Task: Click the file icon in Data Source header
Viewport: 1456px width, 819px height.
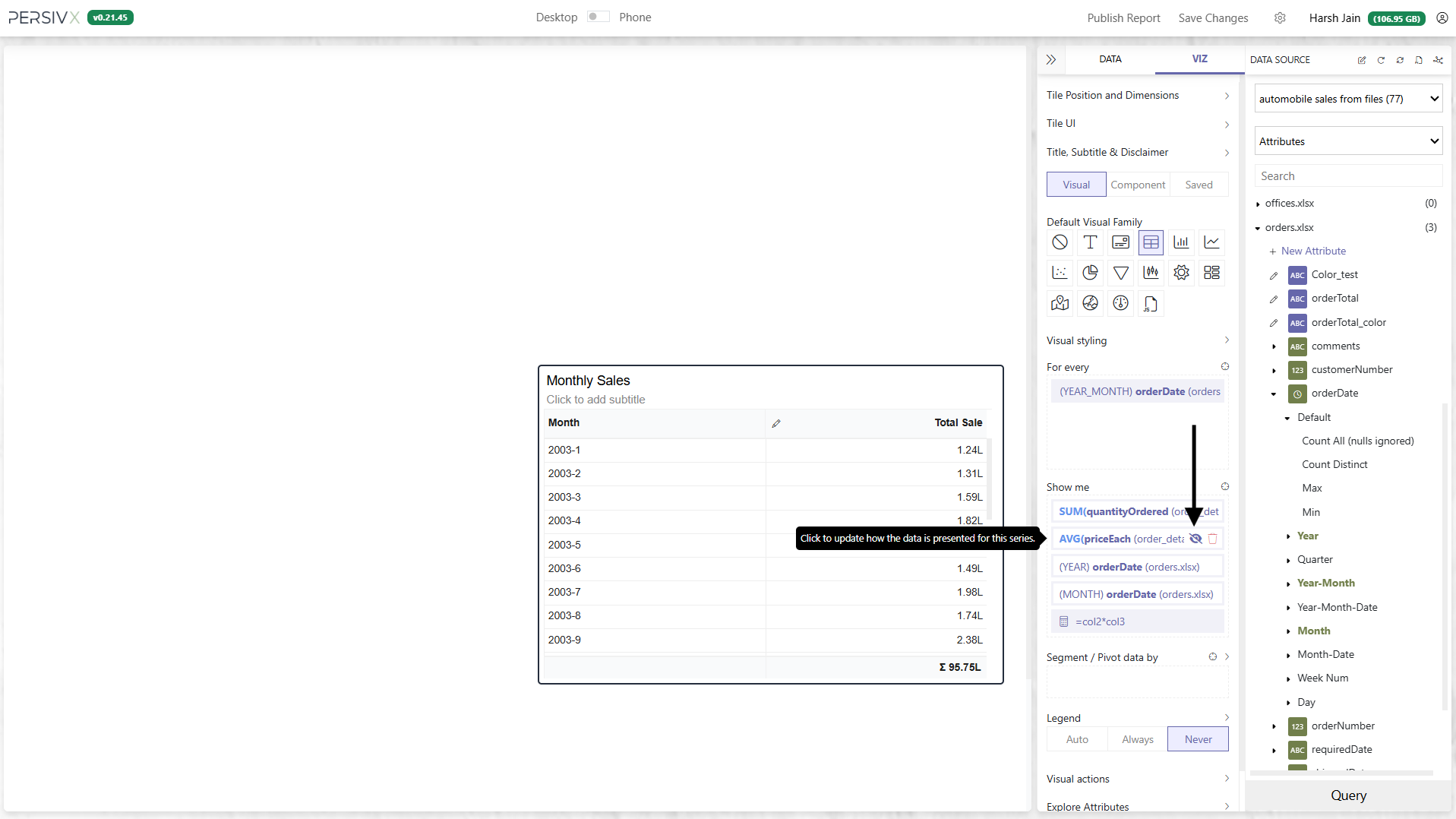Action: tap(1419, 60)
